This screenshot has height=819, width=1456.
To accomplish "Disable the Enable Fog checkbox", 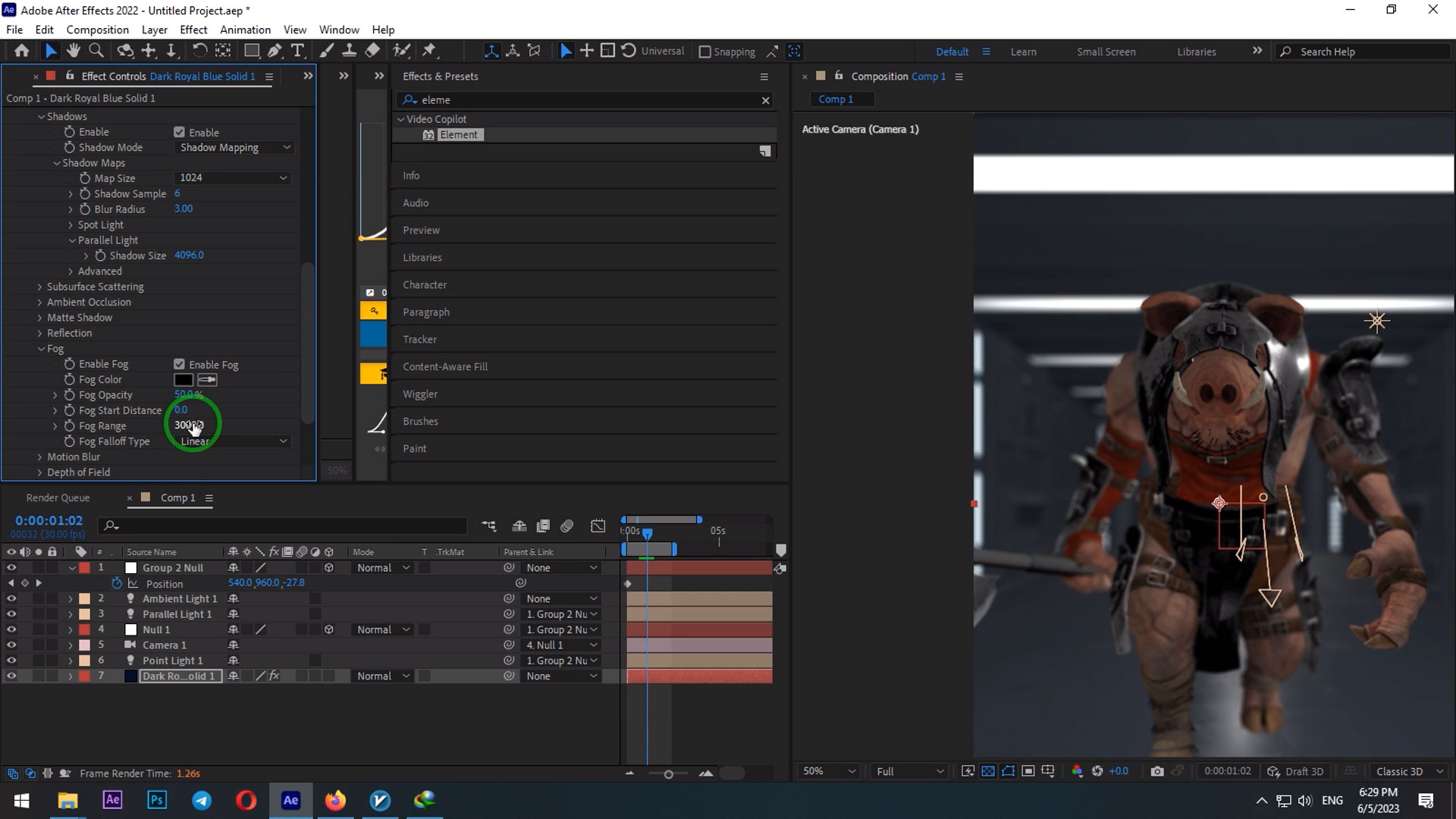I will [x=180, y=364].
